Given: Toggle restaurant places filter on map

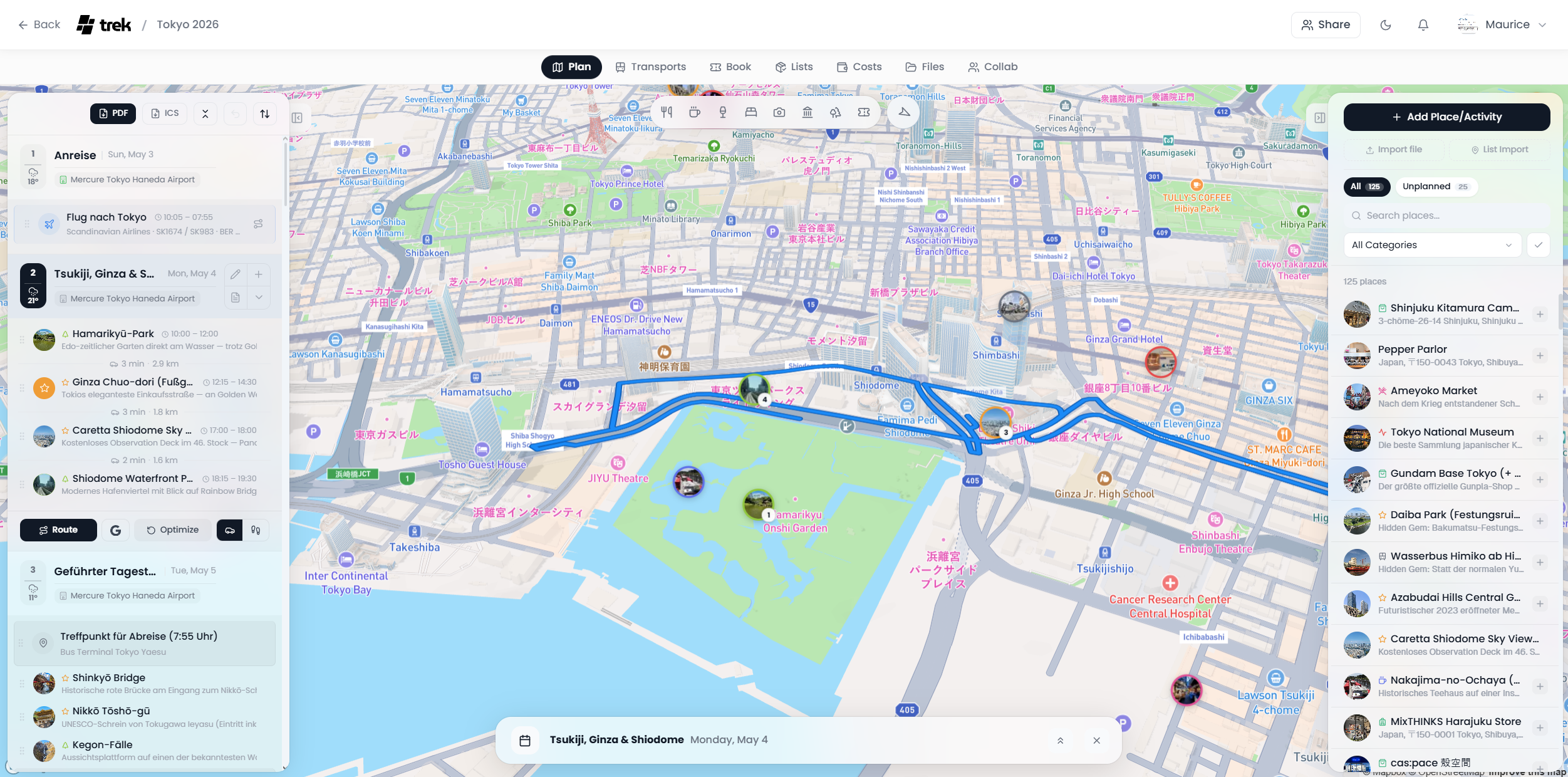Looking at the screenshot, I should point(667,112).
